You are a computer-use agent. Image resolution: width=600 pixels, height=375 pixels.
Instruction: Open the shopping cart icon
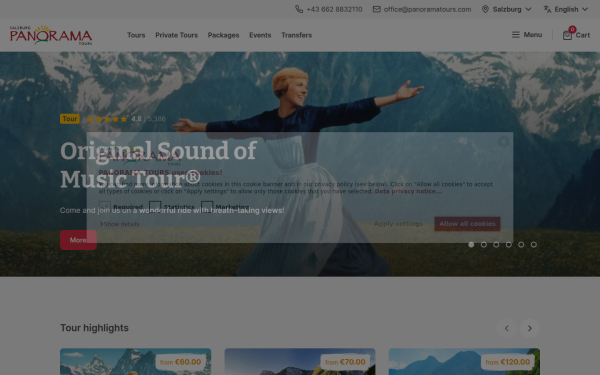(567, 35)
